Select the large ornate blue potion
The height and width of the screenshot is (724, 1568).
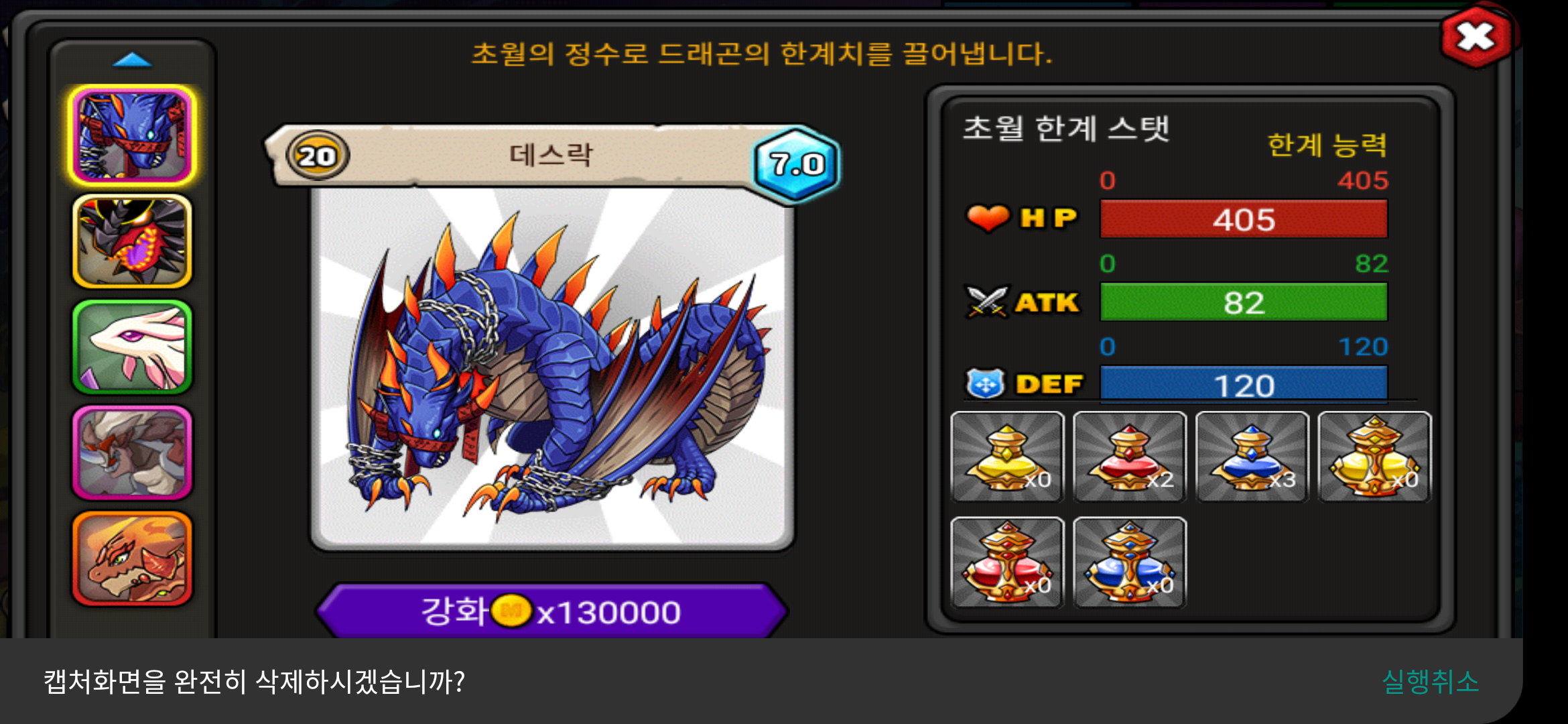[1130, 562]
